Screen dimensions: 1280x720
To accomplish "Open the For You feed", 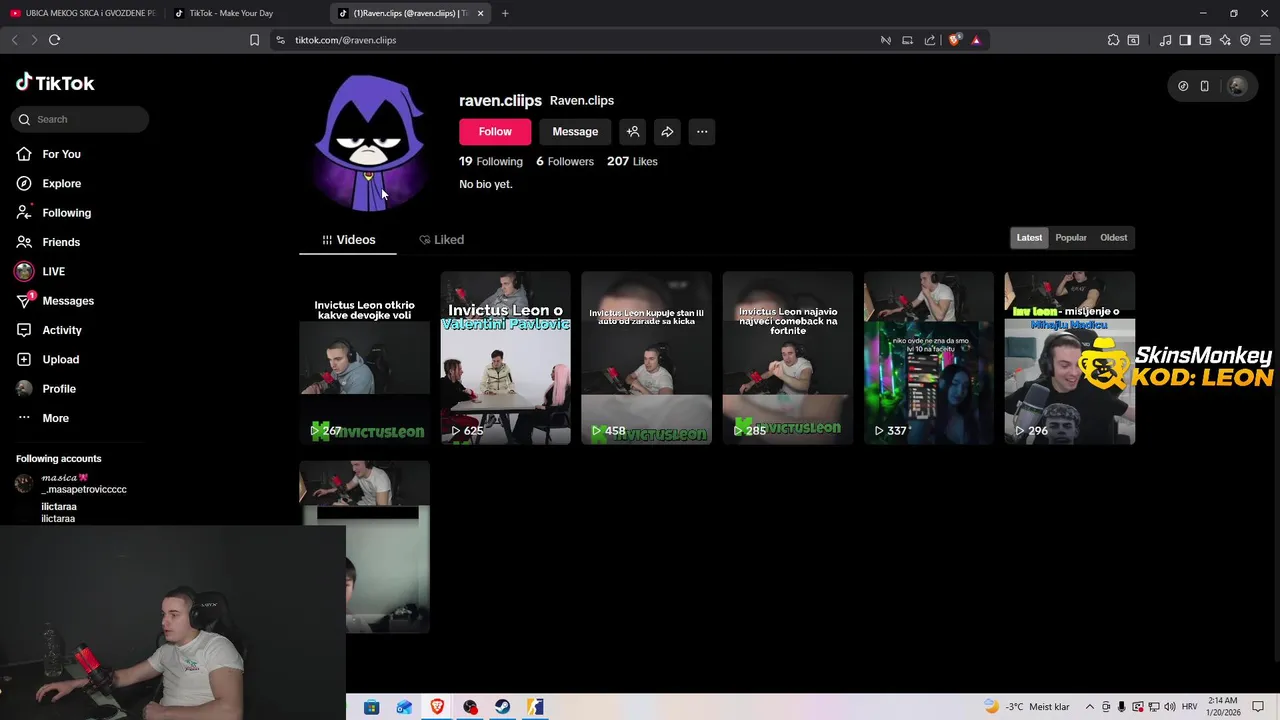I will [61, 154].
